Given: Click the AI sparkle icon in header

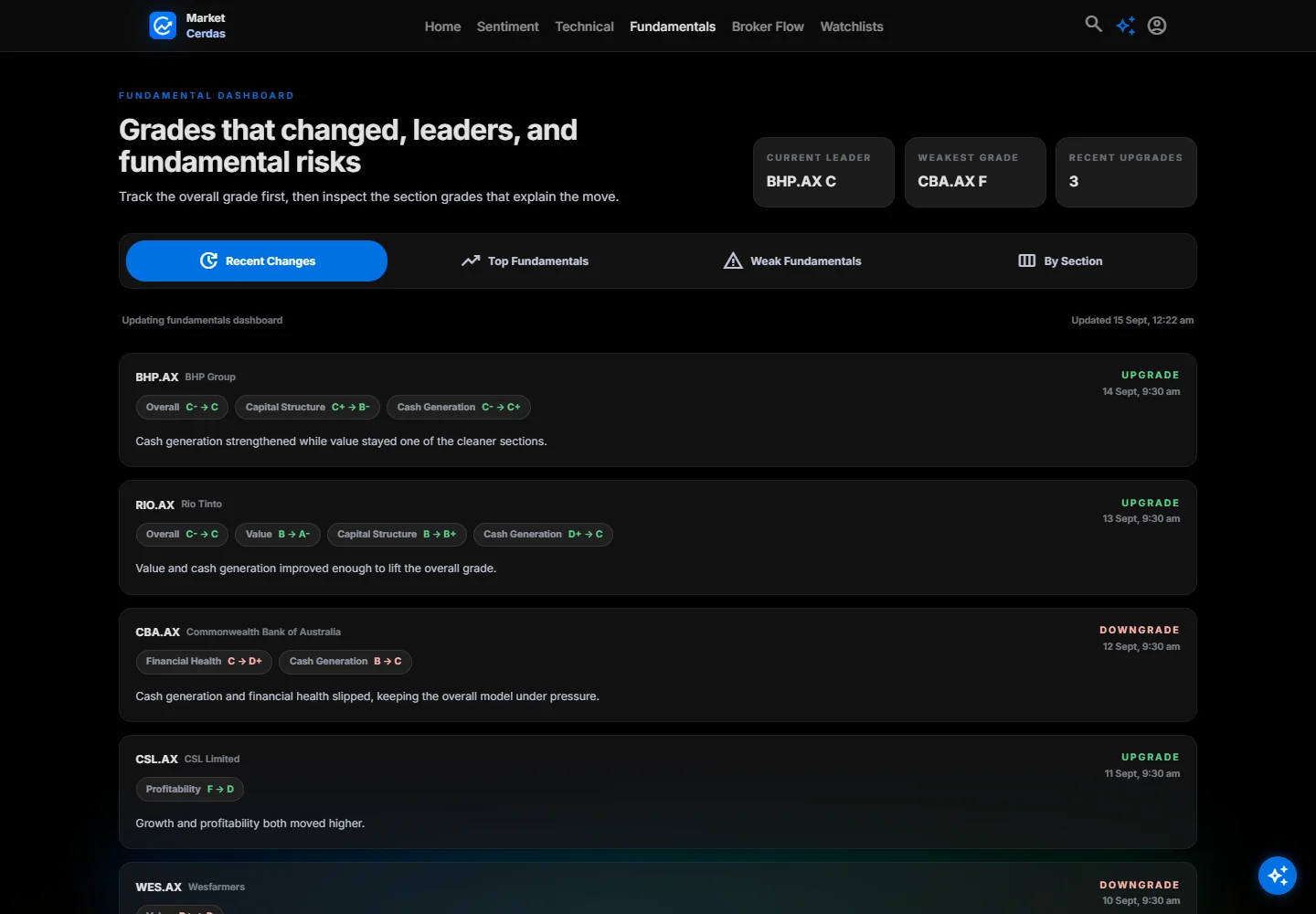Looking at the screenshot, I should point(1126,26).
